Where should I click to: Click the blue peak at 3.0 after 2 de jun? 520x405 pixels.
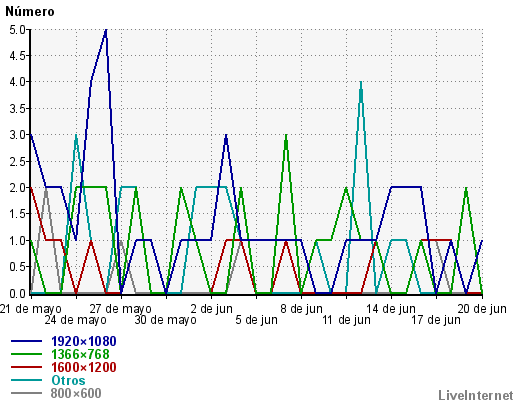click(x=226, y=135)
